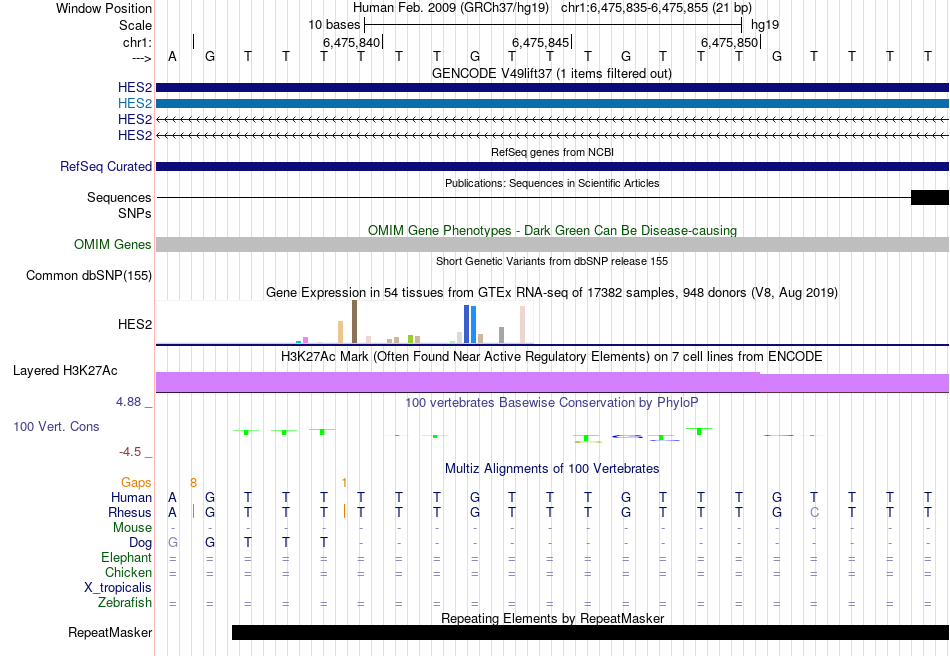Screen dimensions: 950x656
Task: Click the Sequences track label
Action: (x=119, y=197)
